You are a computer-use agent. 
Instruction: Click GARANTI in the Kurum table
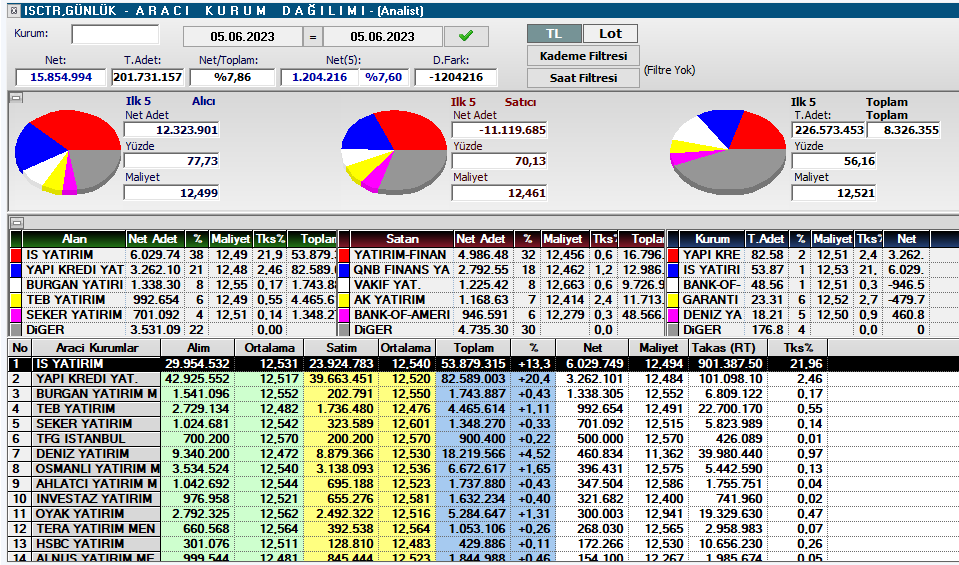tap(711, 300)
